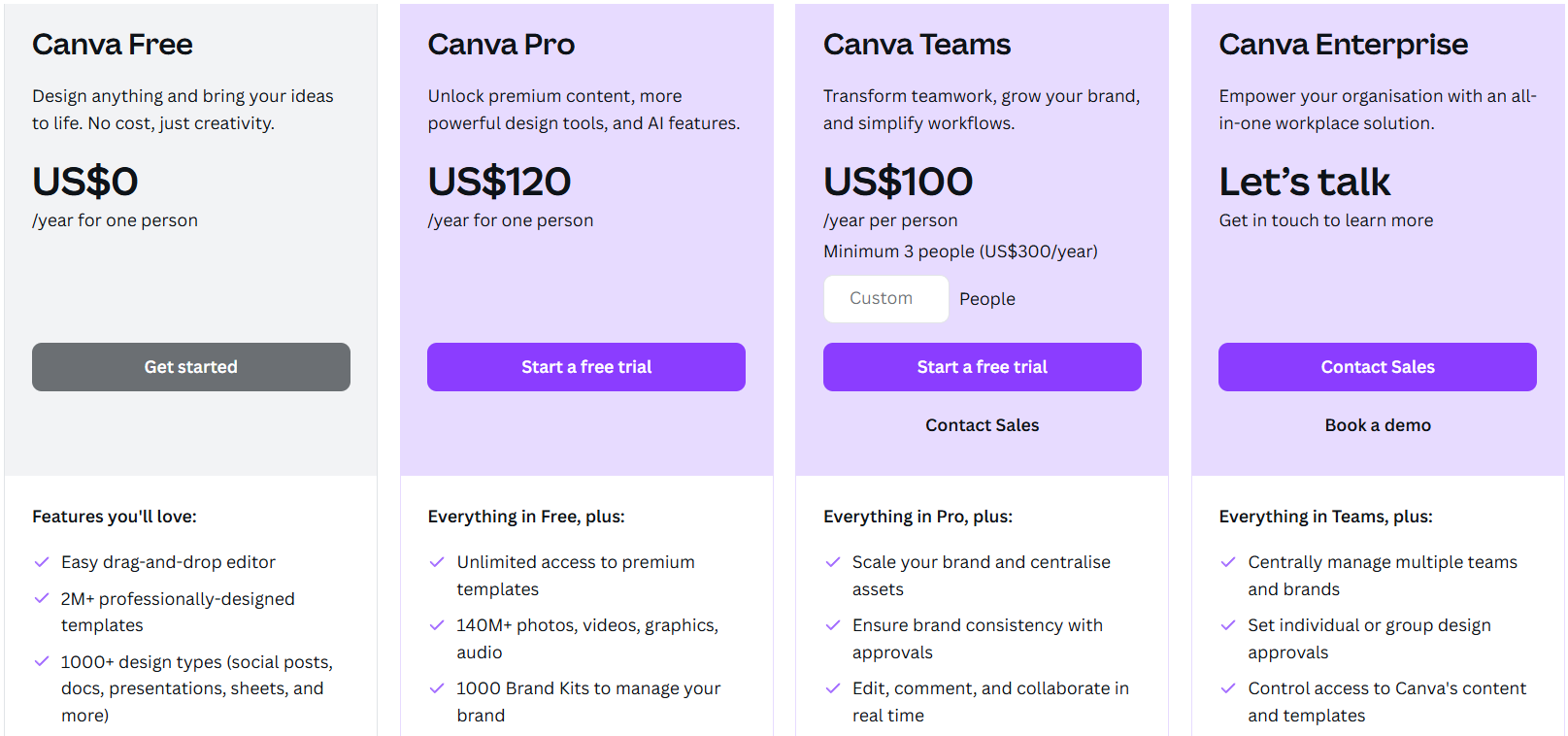Click checkmark beside Control access to Canva's content

(x=1228, y=688)
